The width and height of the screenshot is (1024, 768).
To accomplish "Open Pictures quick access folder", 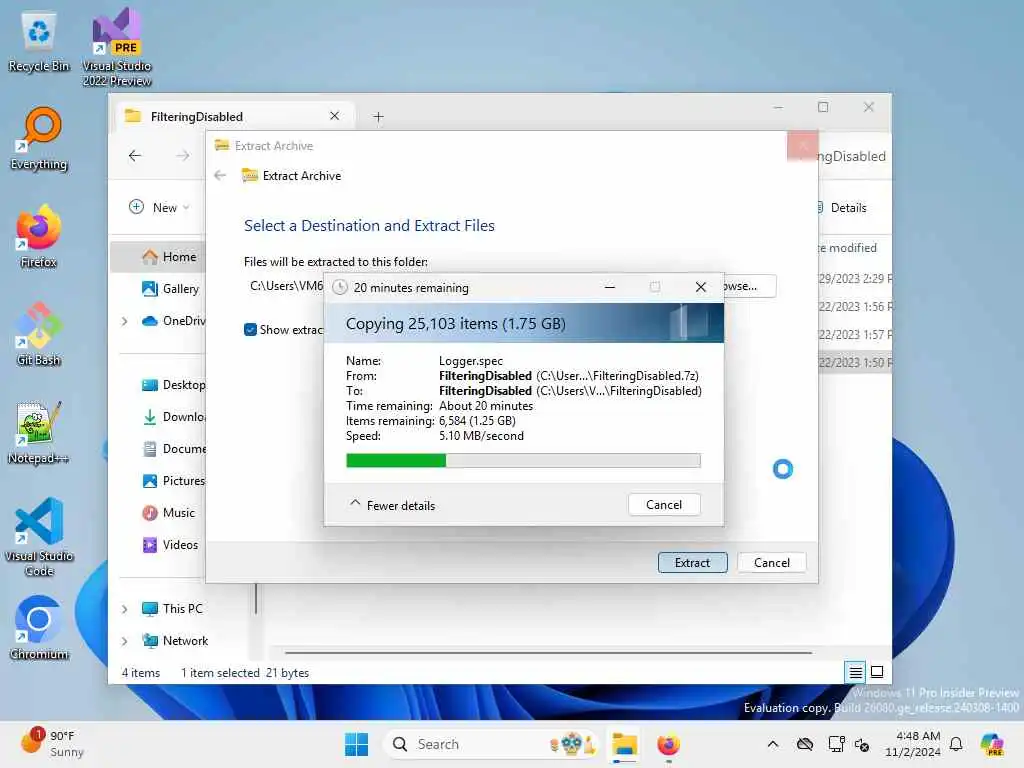I will tap(173, 481).
